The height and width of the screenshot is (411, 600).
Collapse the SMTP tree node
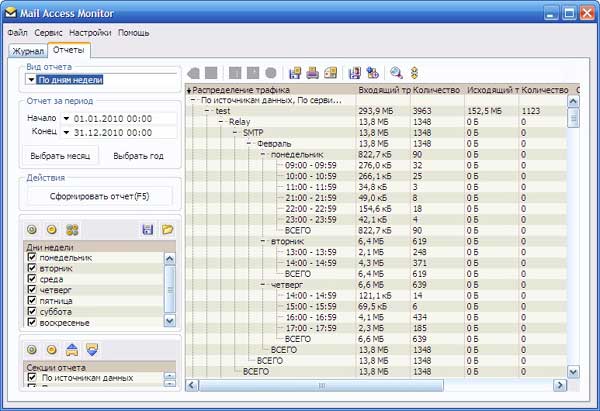click(235, 132)
